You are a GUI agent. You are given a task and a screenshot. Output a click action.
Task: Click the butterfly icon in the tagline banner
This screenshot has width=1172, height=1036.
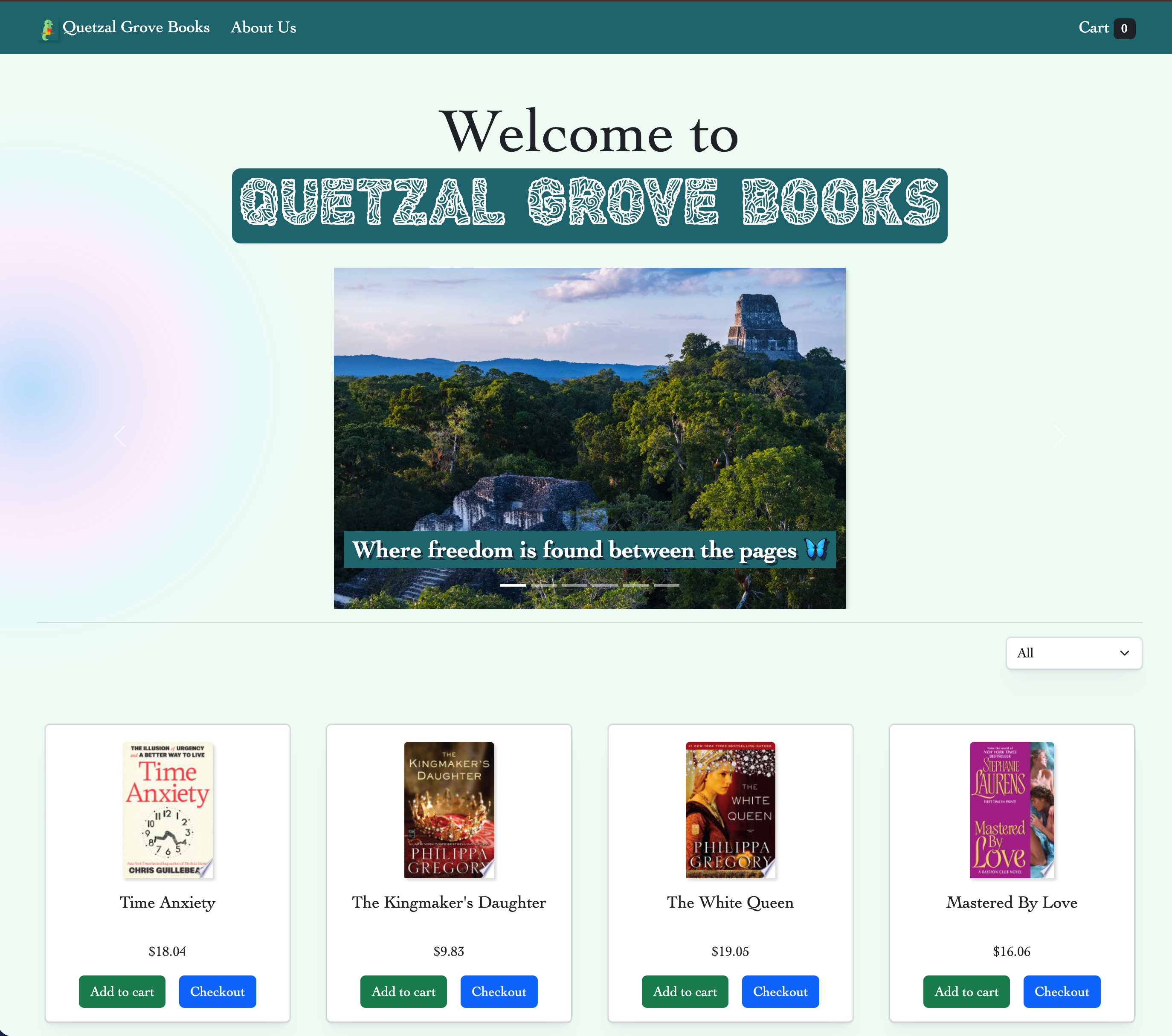[815, 549]
